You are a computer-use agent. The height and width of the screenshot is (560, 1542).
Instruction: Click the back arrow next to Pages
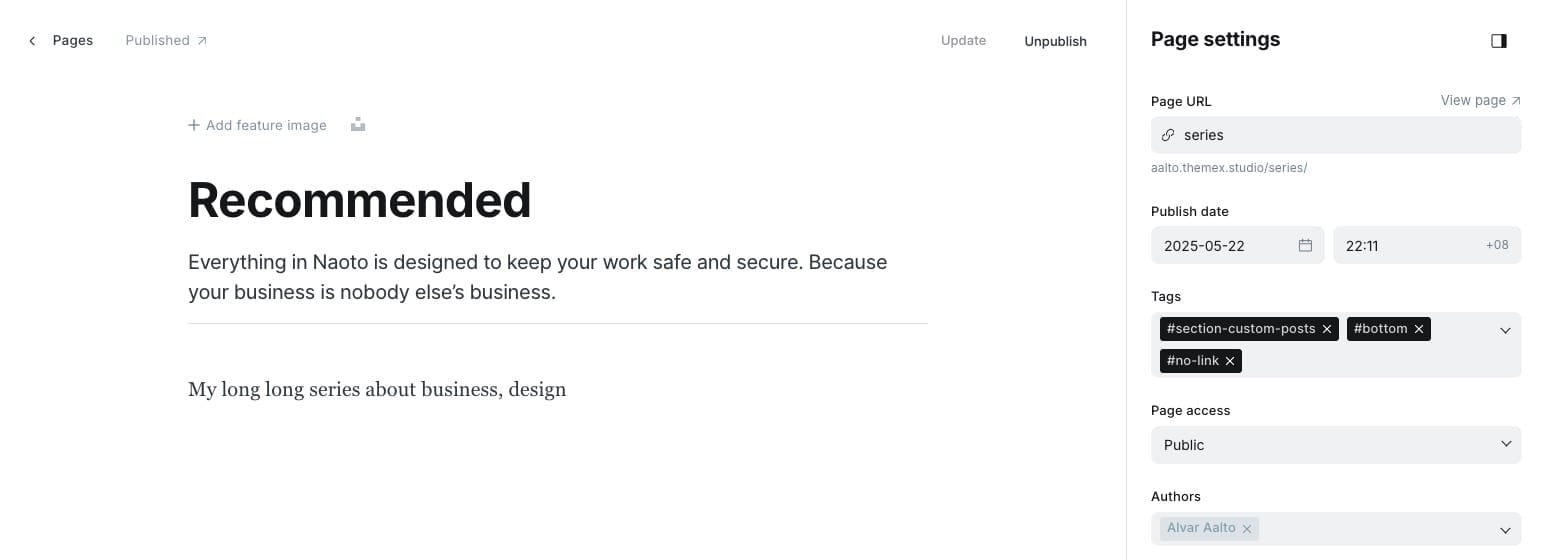(32, 41)
